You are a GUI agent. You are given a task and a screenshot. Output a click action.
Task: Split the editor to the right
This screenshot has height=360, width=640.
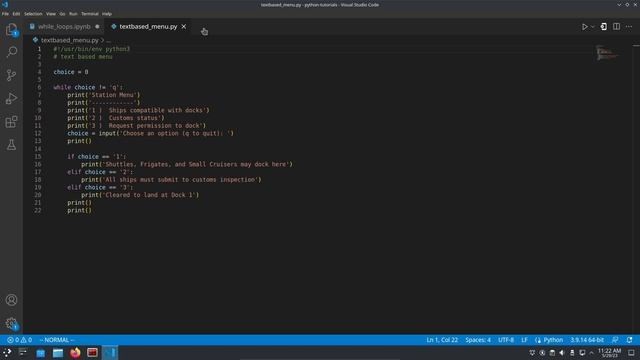pyautogui.click(x=616, y=27)
